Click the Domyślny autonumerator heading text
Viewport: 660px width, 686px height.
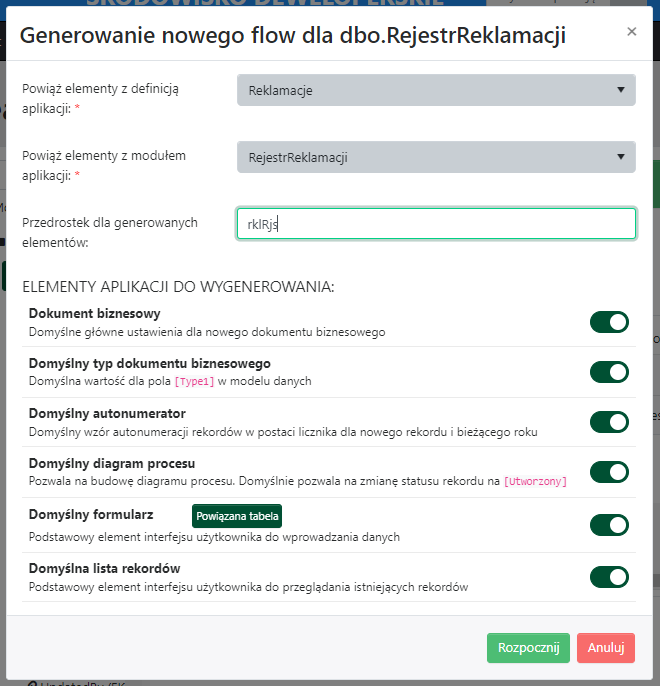(x=107, y=413)
